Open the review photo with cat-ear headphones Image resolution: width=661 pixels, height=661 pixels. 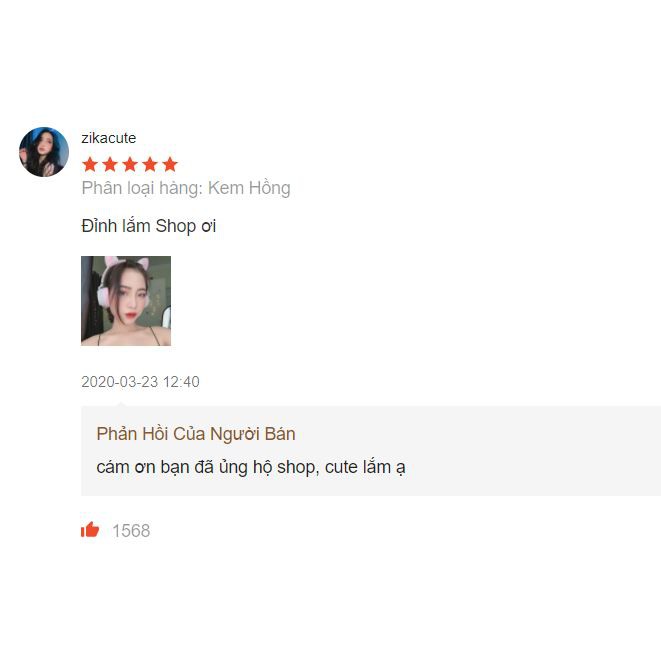(x=126, y=301)
